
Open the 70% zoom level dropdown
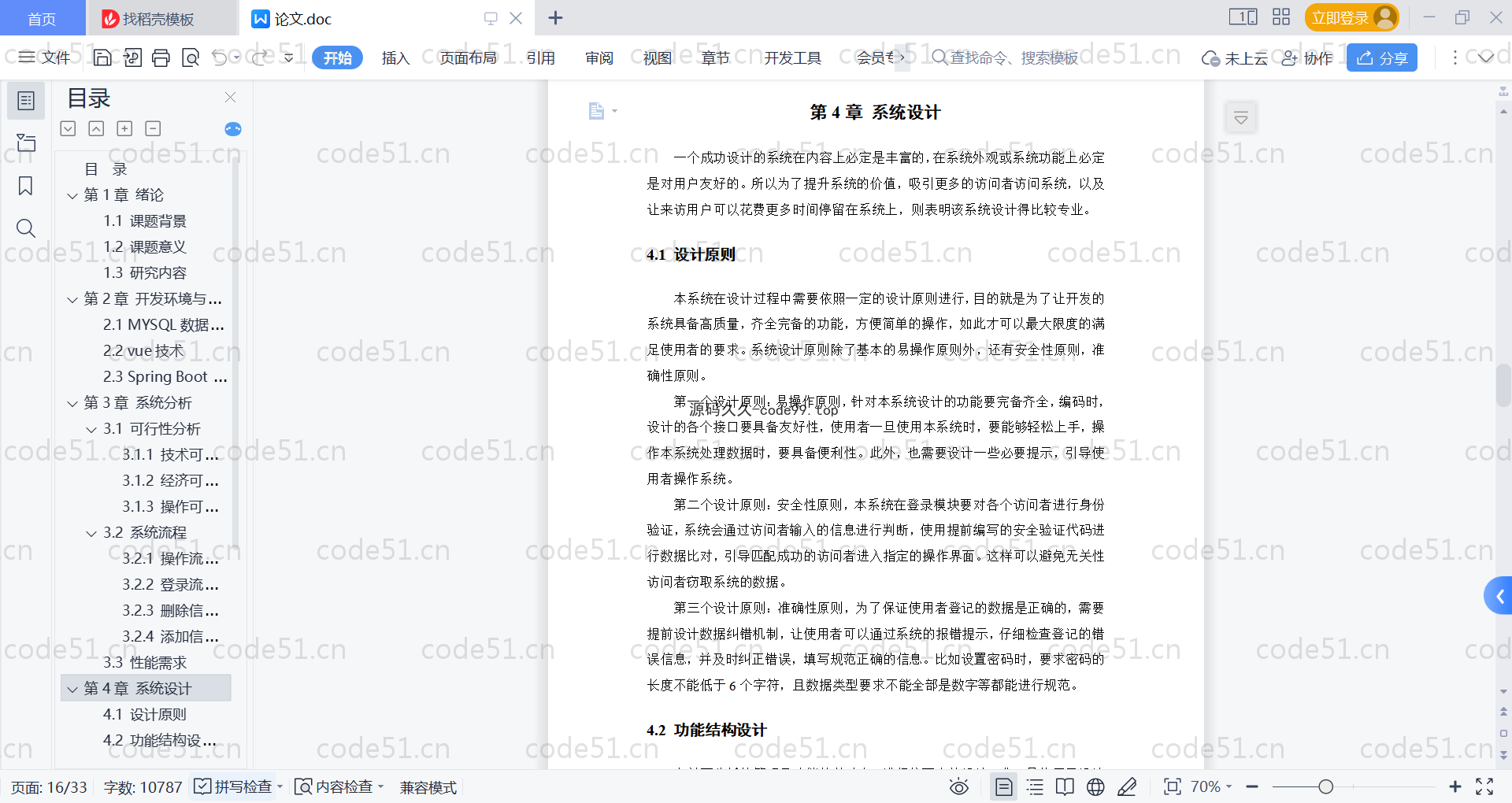[1211, 786]
